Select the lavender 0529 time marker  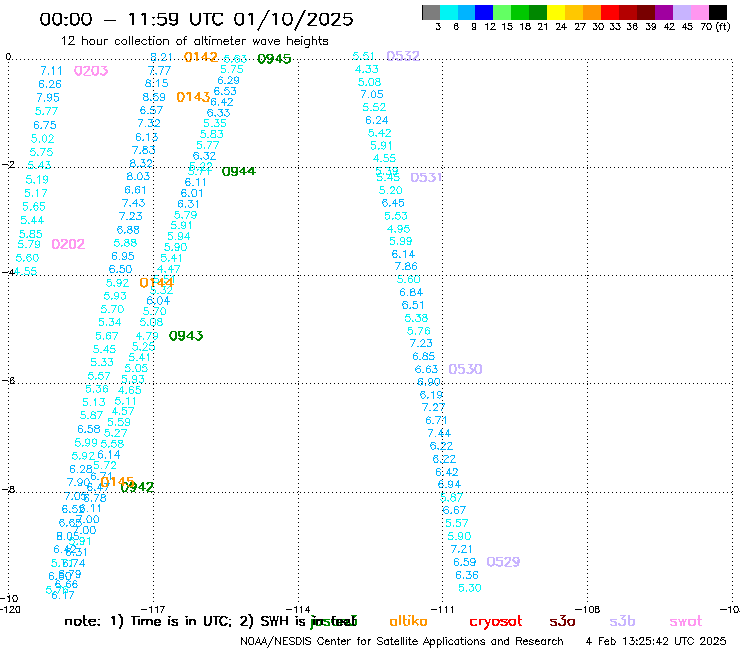(x=503, y=562)
